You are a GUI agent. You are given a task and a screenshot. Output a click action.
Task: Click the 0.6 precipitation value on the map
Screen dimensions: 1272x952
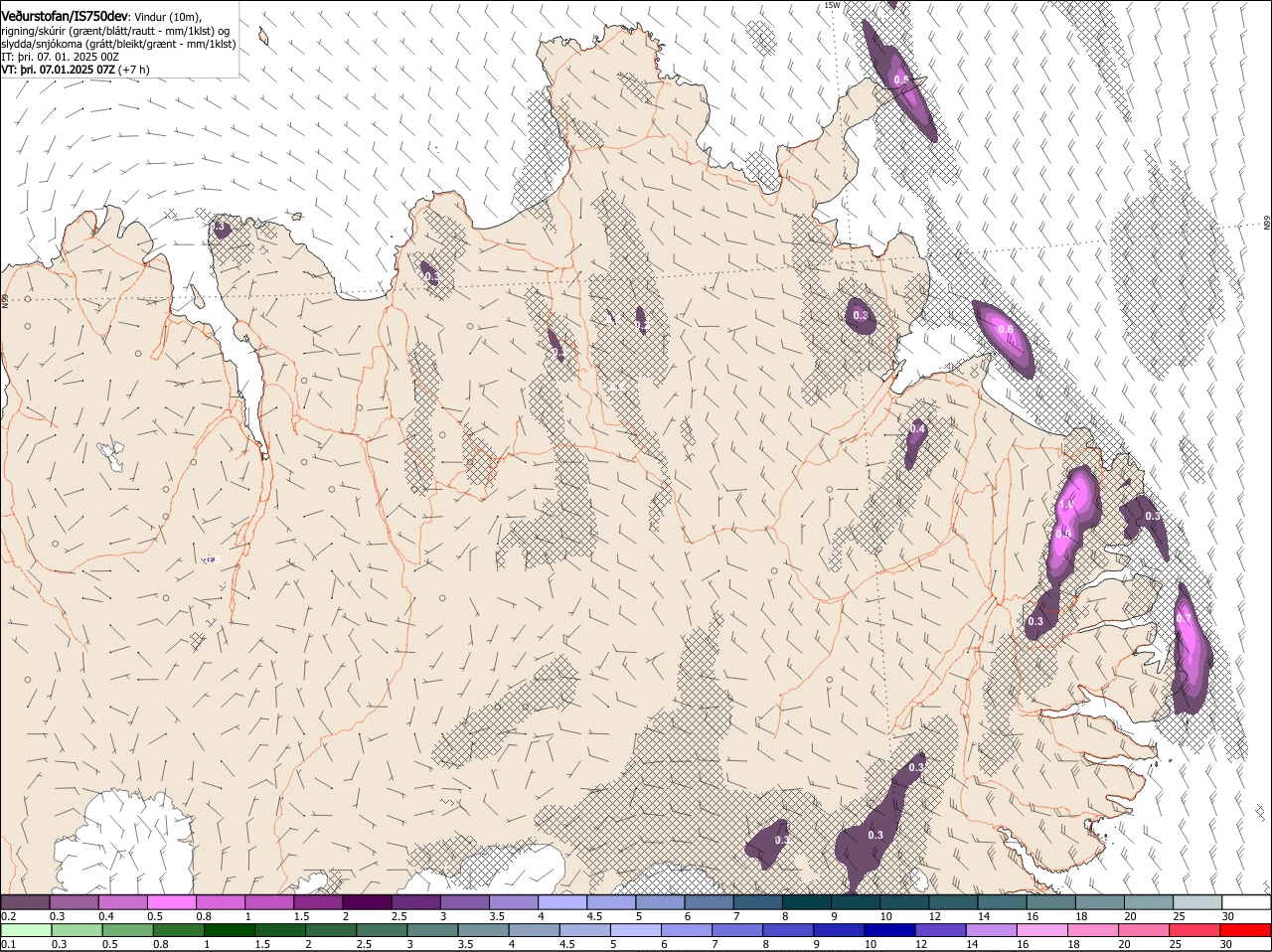(1005, 330)
